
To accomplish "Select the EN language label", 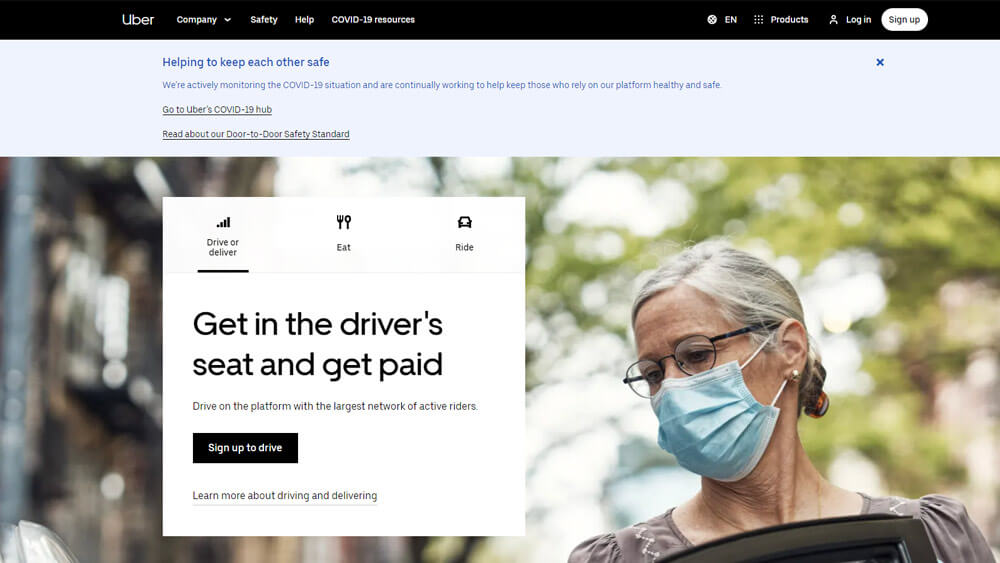I will click(731, 20).
